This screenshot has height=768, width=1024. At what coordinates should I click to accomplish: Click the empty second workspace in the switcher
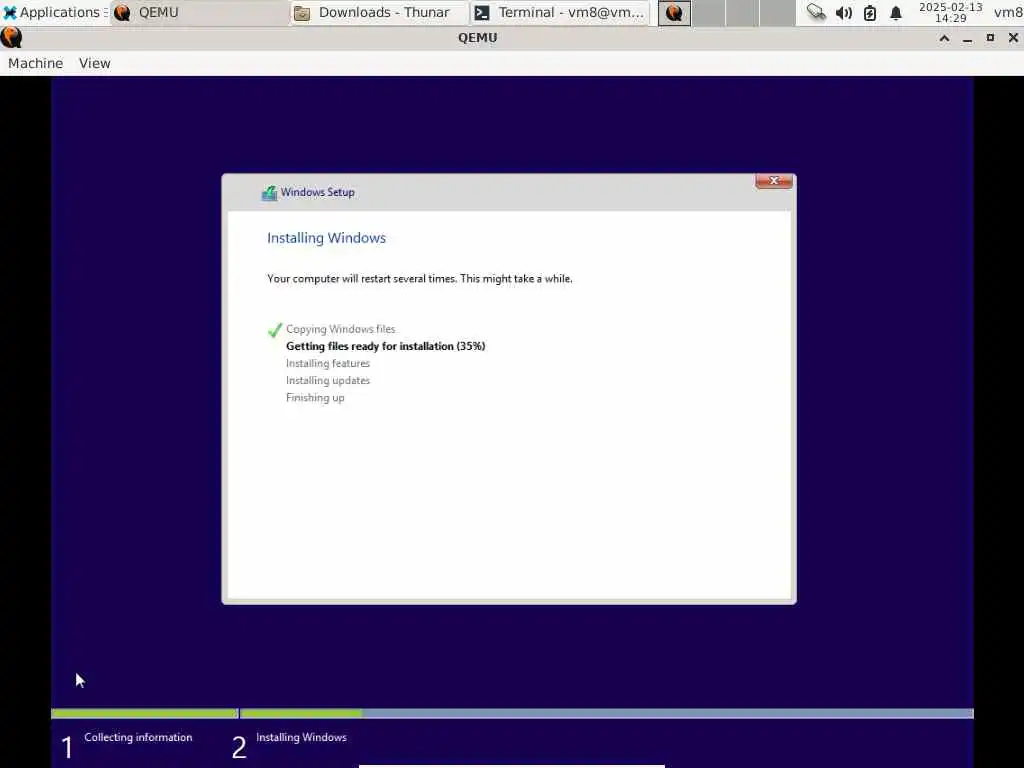(709, 12)
